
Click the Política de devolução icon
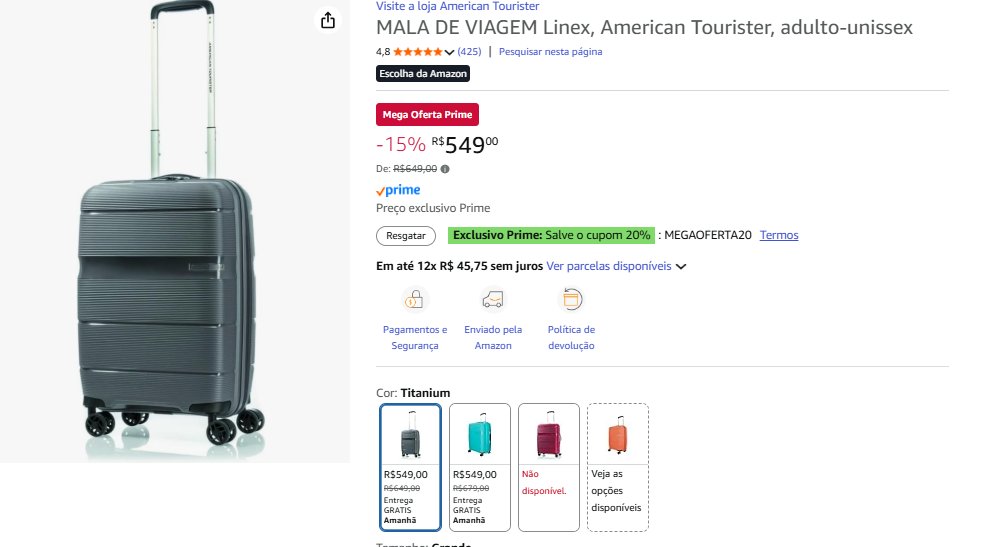[x=572, y=299]
